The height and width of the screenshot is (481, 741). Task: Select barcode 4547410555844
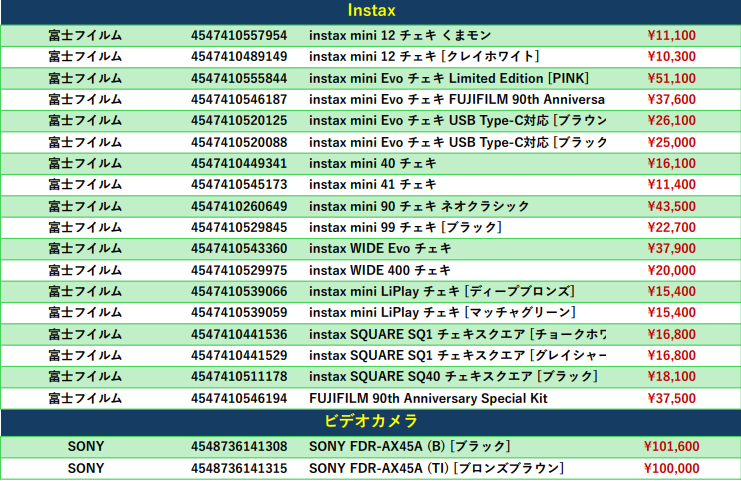click(239, 78)
